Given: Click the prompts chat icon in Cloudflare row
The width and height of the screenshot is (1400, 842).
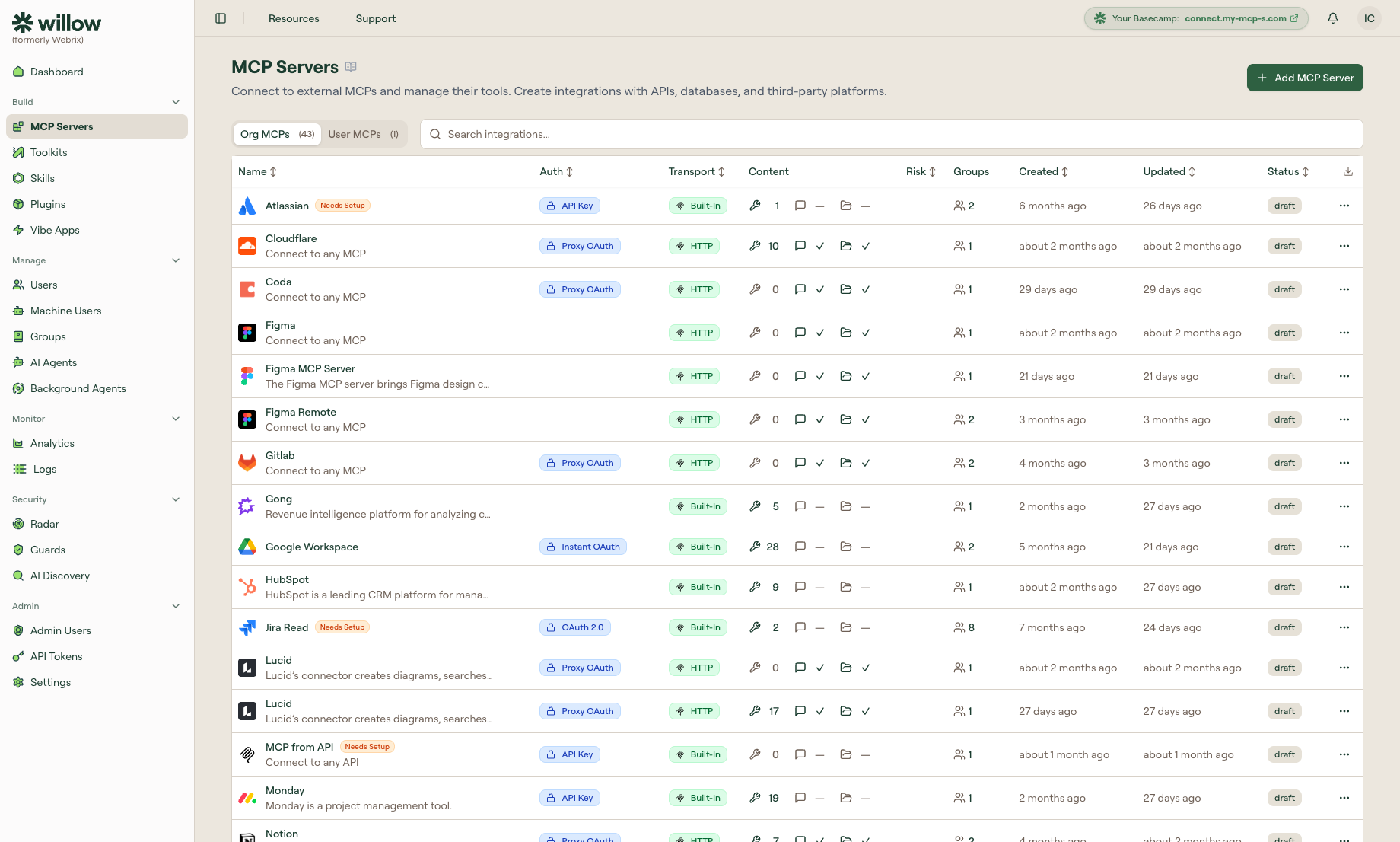Looking at the screenshot, I should [800, 246].
